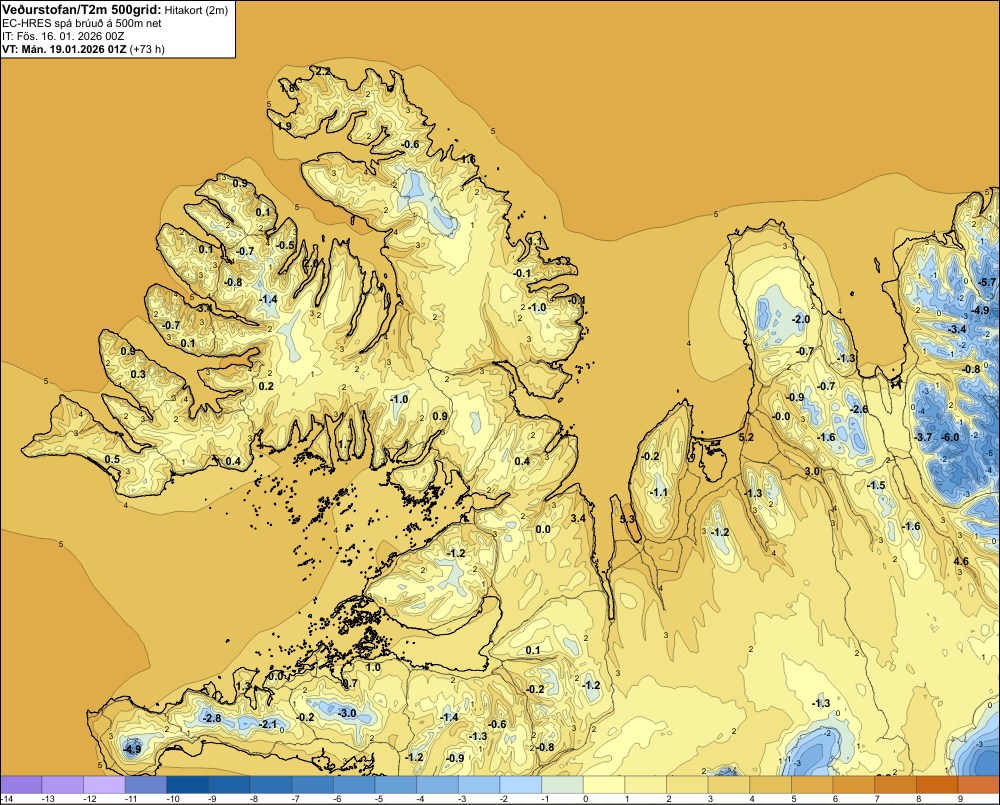Click the 0.3 temperature label
Screen dimensions: 1000x805
click(138, 374)
